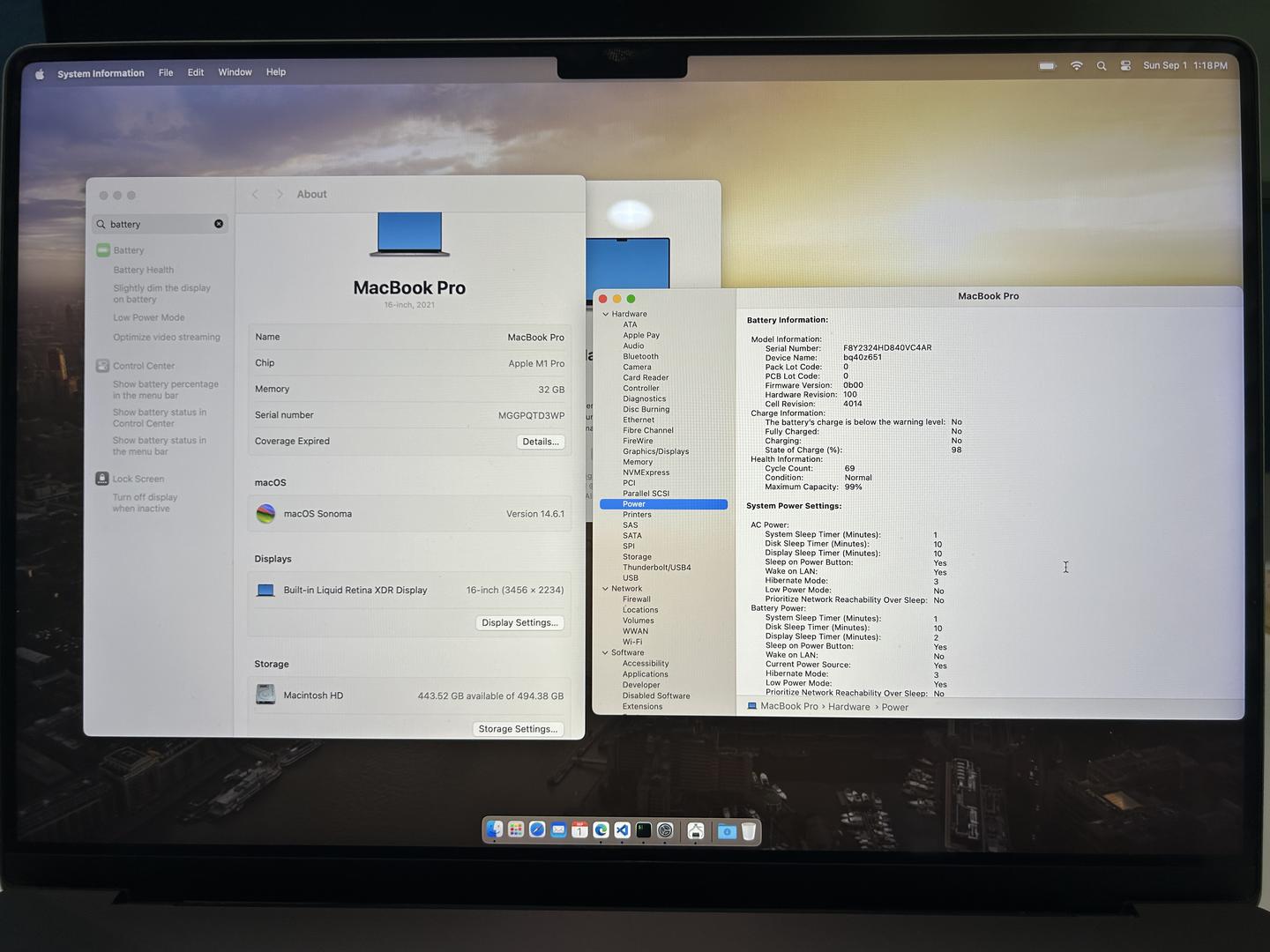
Task: Launch Safari from the Dock
Action: point(537,829)
